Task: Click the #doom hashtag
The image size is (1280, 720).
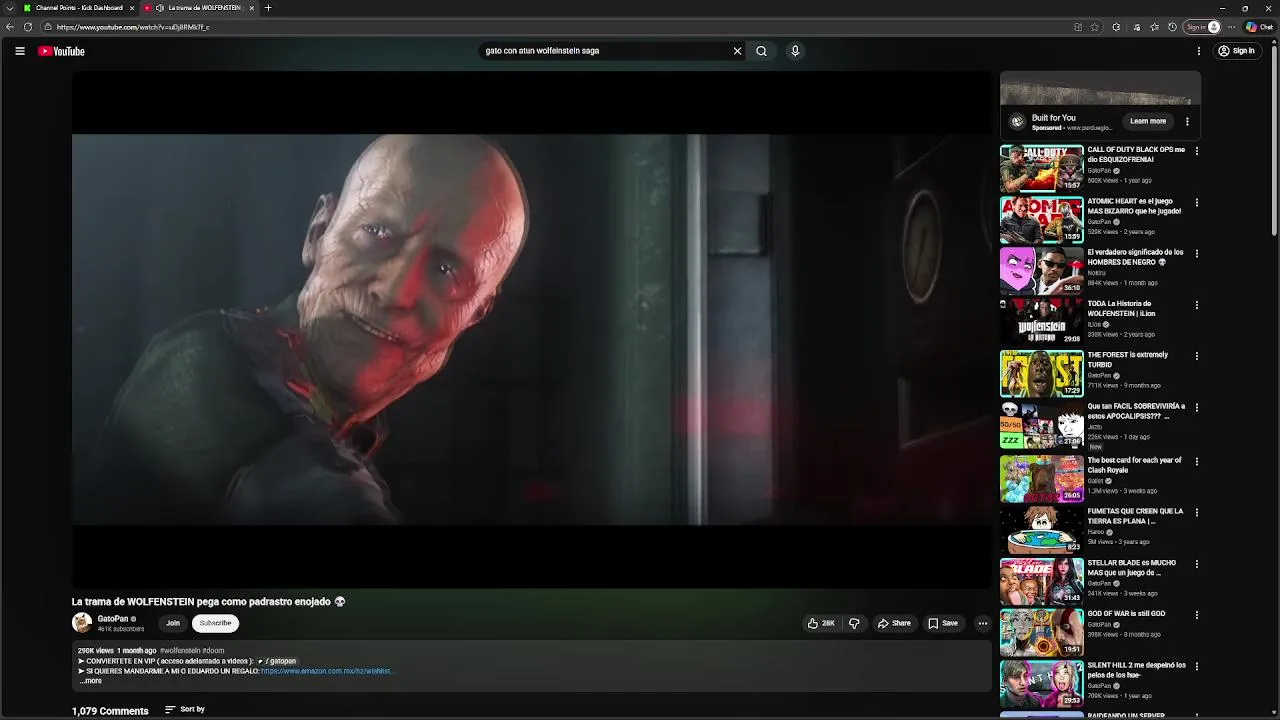Action: pos(213,651)
